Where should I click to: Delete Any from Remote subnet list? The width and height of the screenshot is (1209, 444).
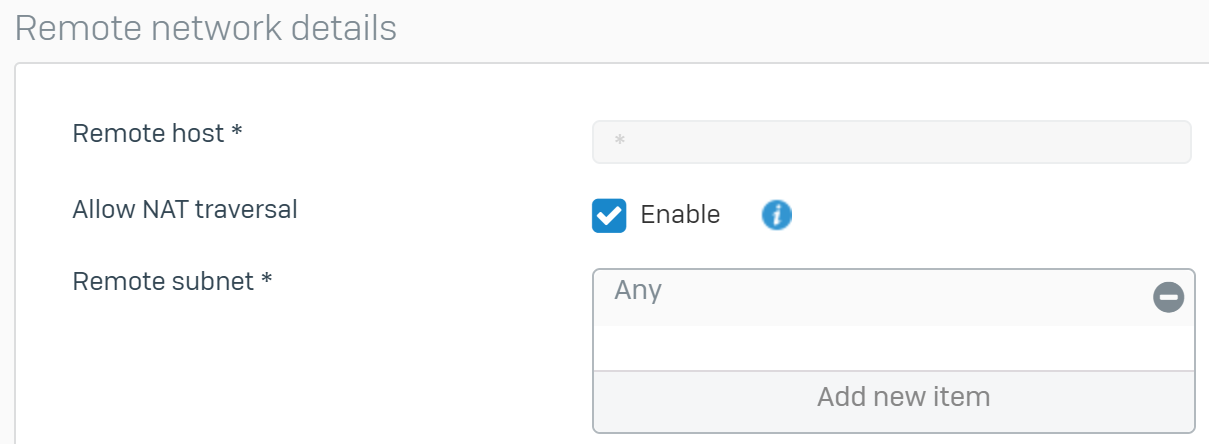(1168, 297)
